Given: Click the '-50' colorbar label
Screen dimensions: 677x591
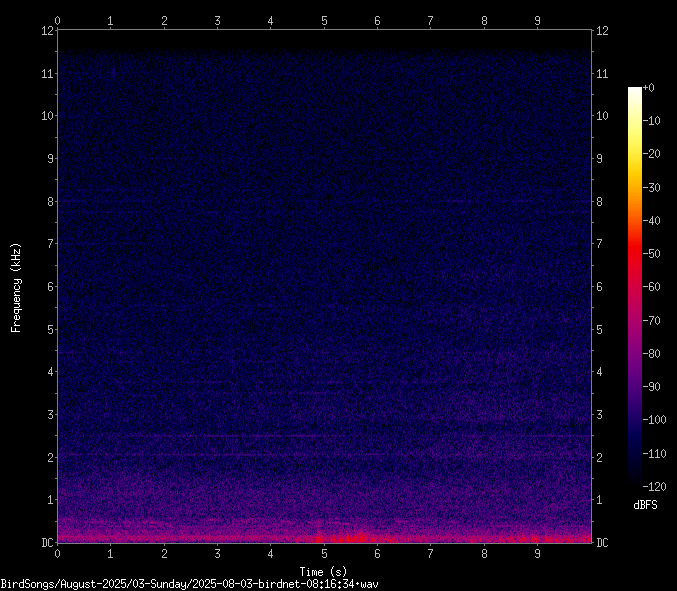Looking at the screenshot, I should (652, 254).
